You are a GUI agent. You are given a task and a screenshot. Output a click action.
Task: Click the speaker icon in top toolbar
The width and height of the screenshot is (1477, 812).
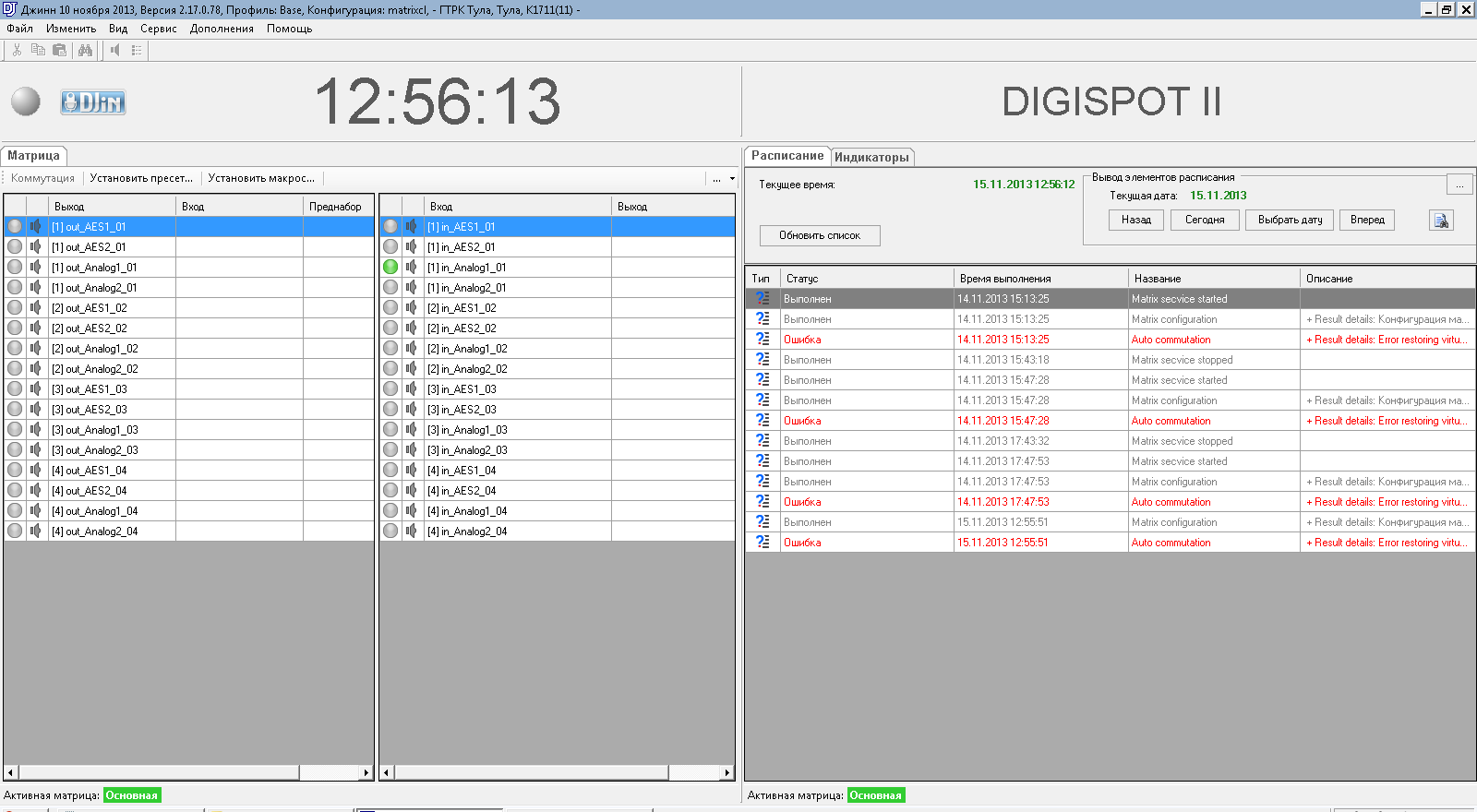tap(114, 50)
